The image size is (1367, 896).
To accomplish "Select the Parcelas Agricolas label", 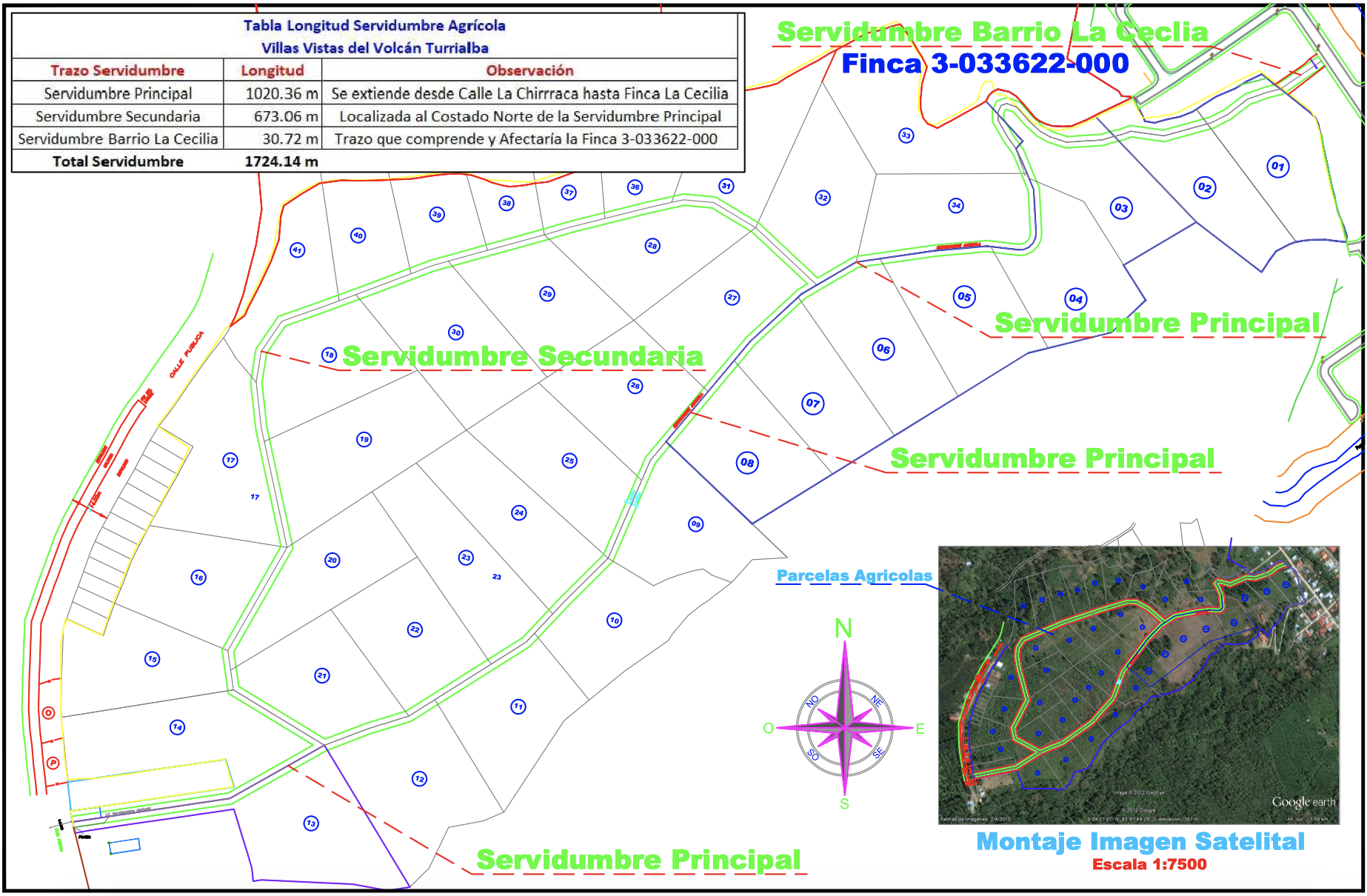I will pyautogui.click(x=853, y=575).
